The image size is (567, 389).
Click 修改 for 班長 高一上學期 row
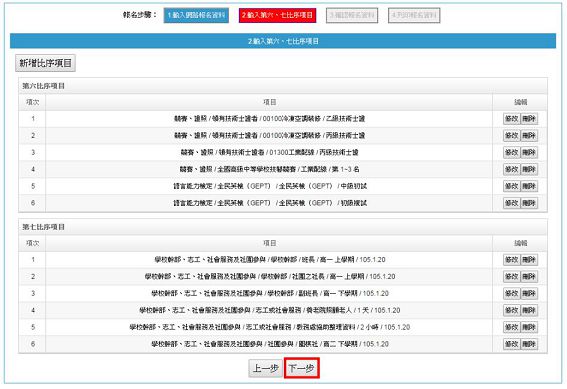point(511,260)
